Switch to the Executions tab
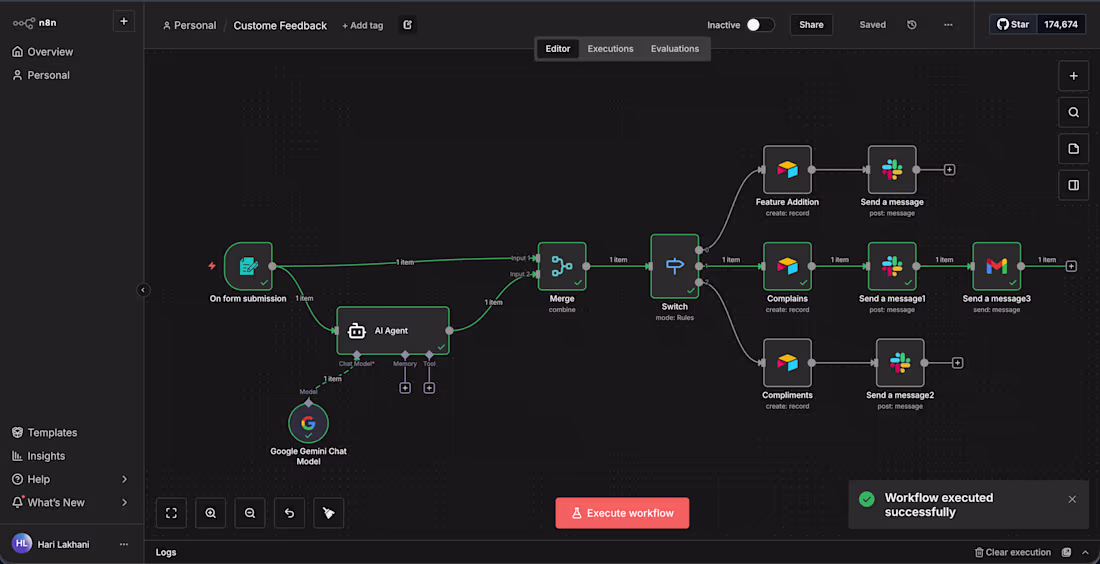1100x564 pixels. coord(610,48)
